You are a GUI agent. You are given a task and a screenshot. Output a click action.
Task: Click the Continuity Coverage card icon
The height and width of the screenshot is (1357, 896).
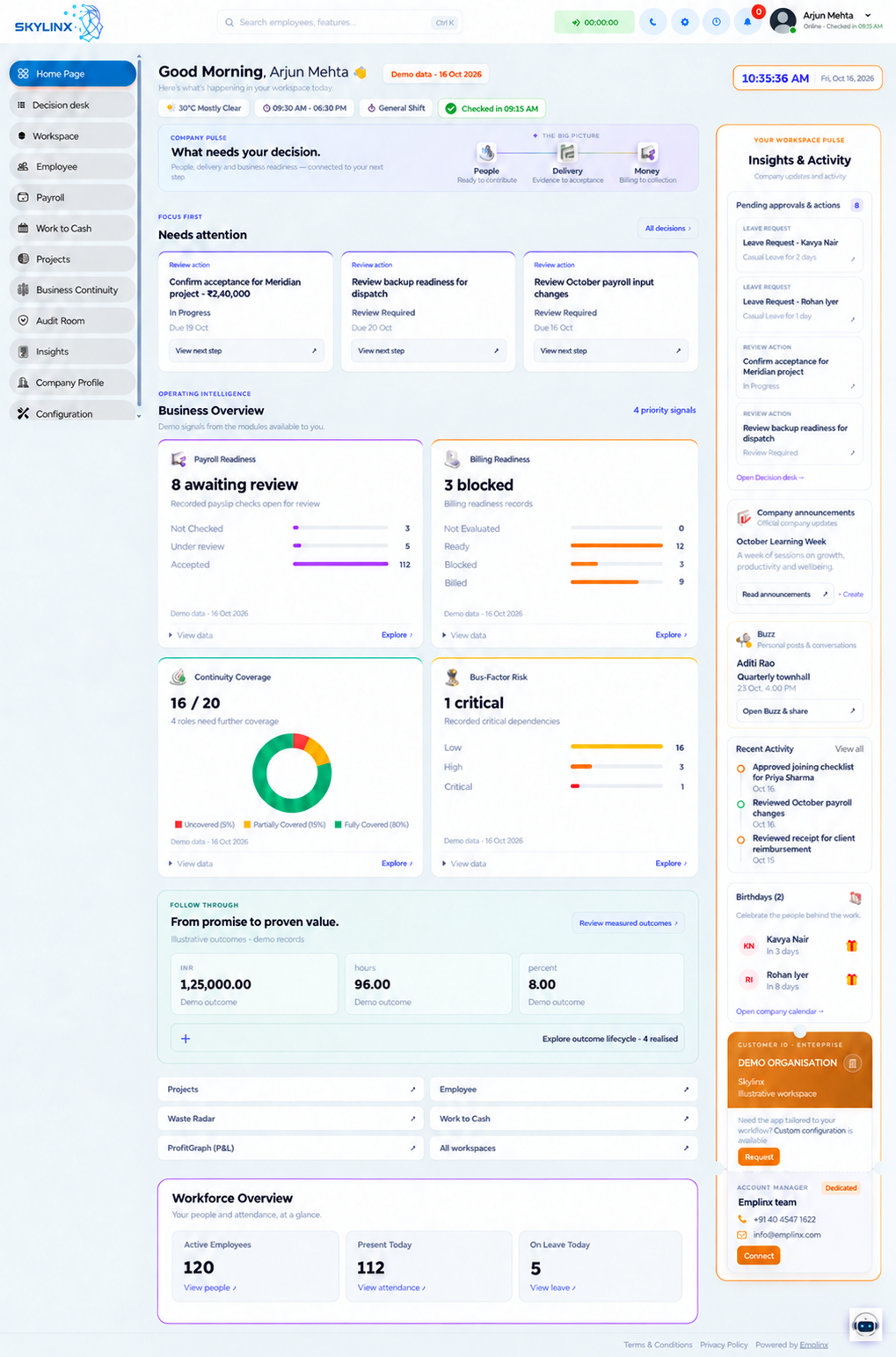click(178, 676)
